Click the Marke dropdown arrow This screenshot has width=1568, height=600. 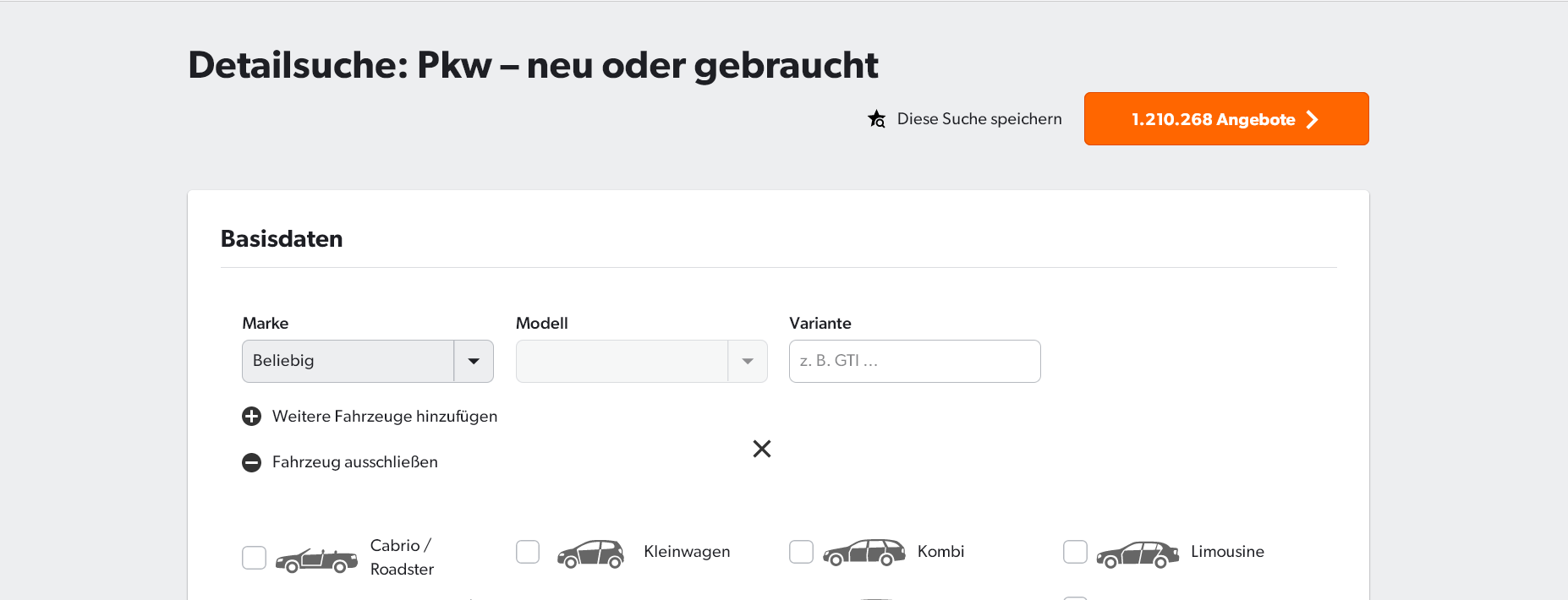(474, 362)
